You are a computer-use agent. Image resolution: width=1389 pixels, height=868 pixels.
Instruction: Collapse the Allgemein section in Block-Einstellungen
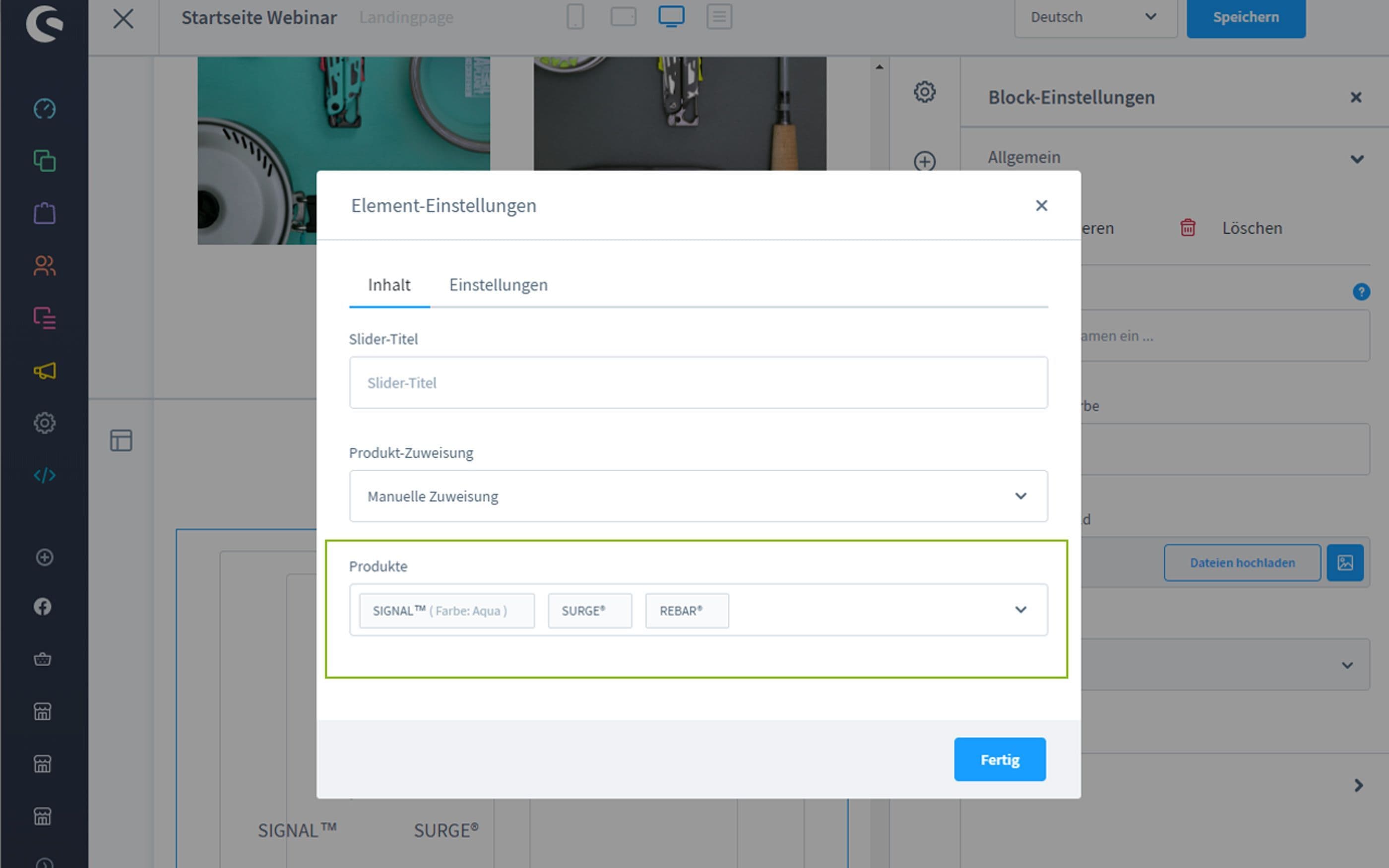click(1357, 159)
